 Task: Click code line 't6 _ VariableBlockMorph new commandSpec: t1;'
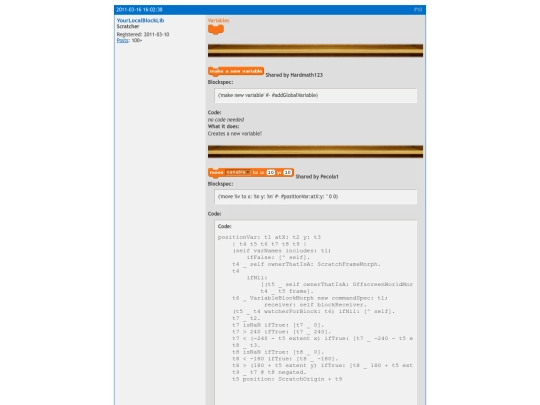[310, 298]
